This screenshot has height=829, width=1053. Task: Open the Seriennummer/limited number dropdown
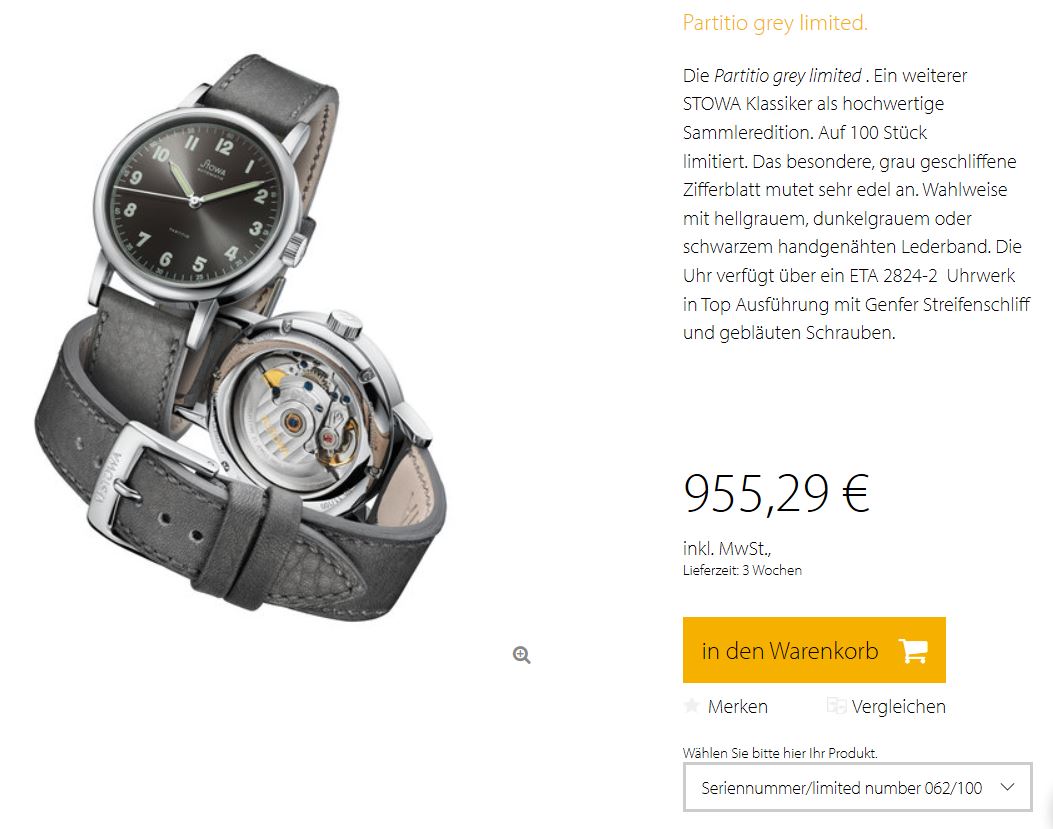858,787
